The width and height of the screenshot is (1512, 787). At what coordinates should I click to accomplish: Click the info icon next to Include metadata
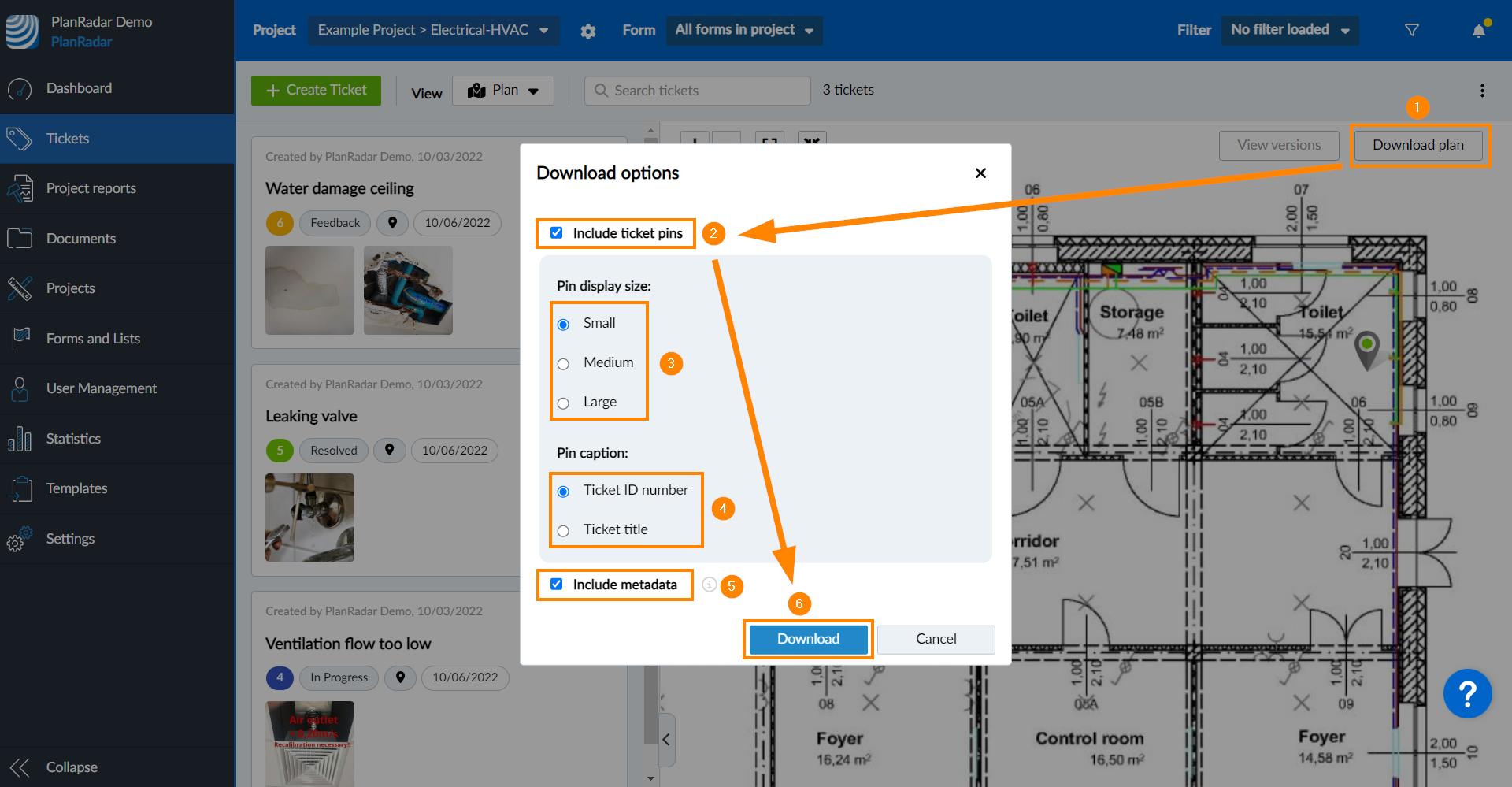click(x=709, y=585)
